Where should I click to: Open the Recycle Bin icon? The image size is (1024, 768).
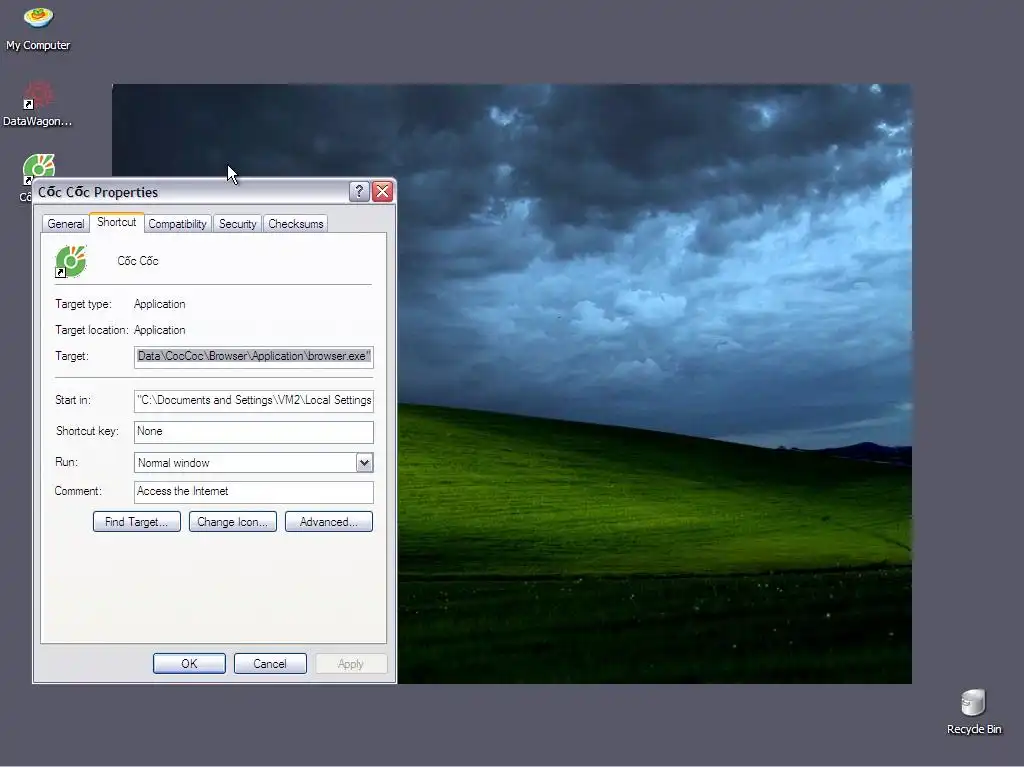coord(974,712)
